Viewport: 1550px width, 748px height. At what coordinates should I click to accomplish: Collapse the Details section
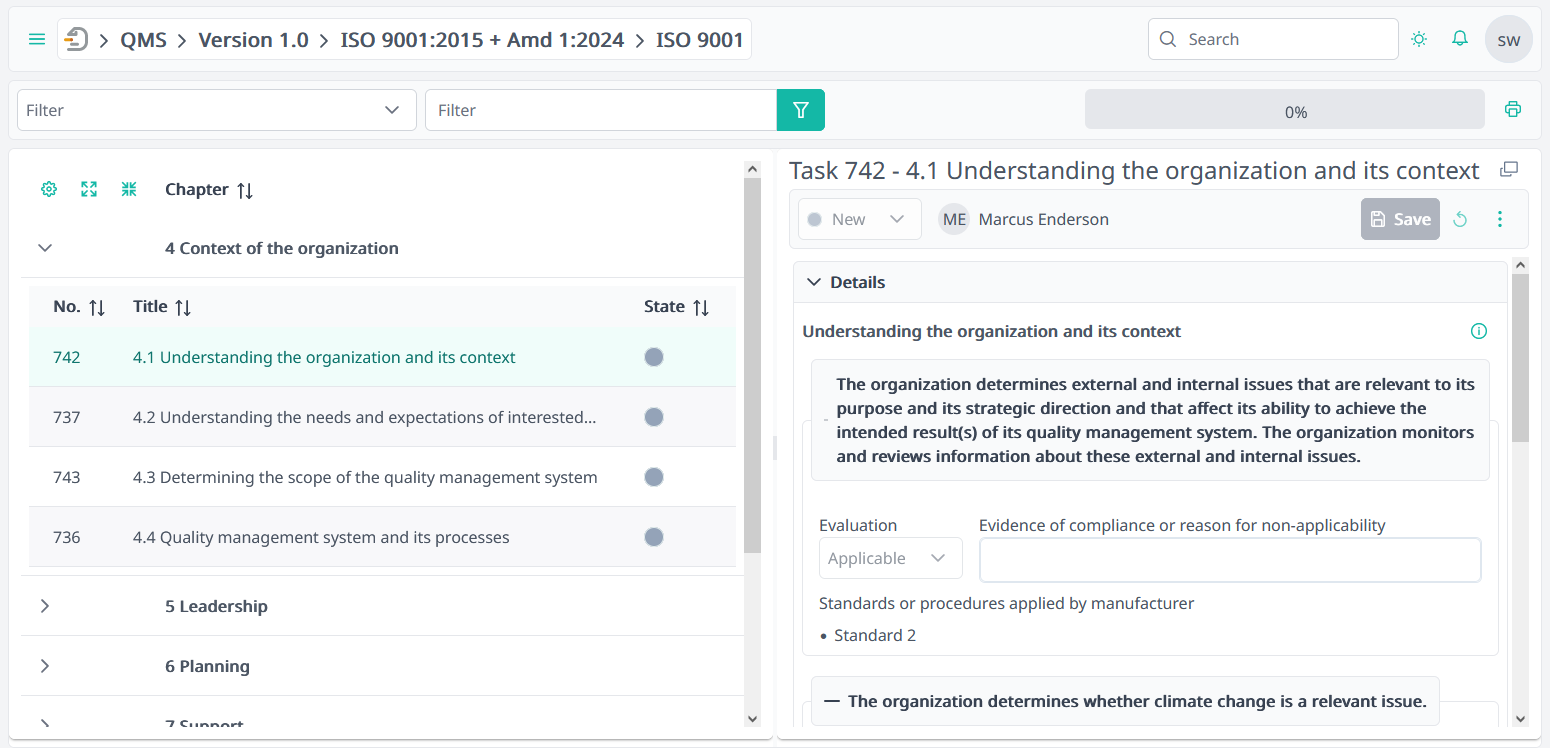click(x=814, y=282)
